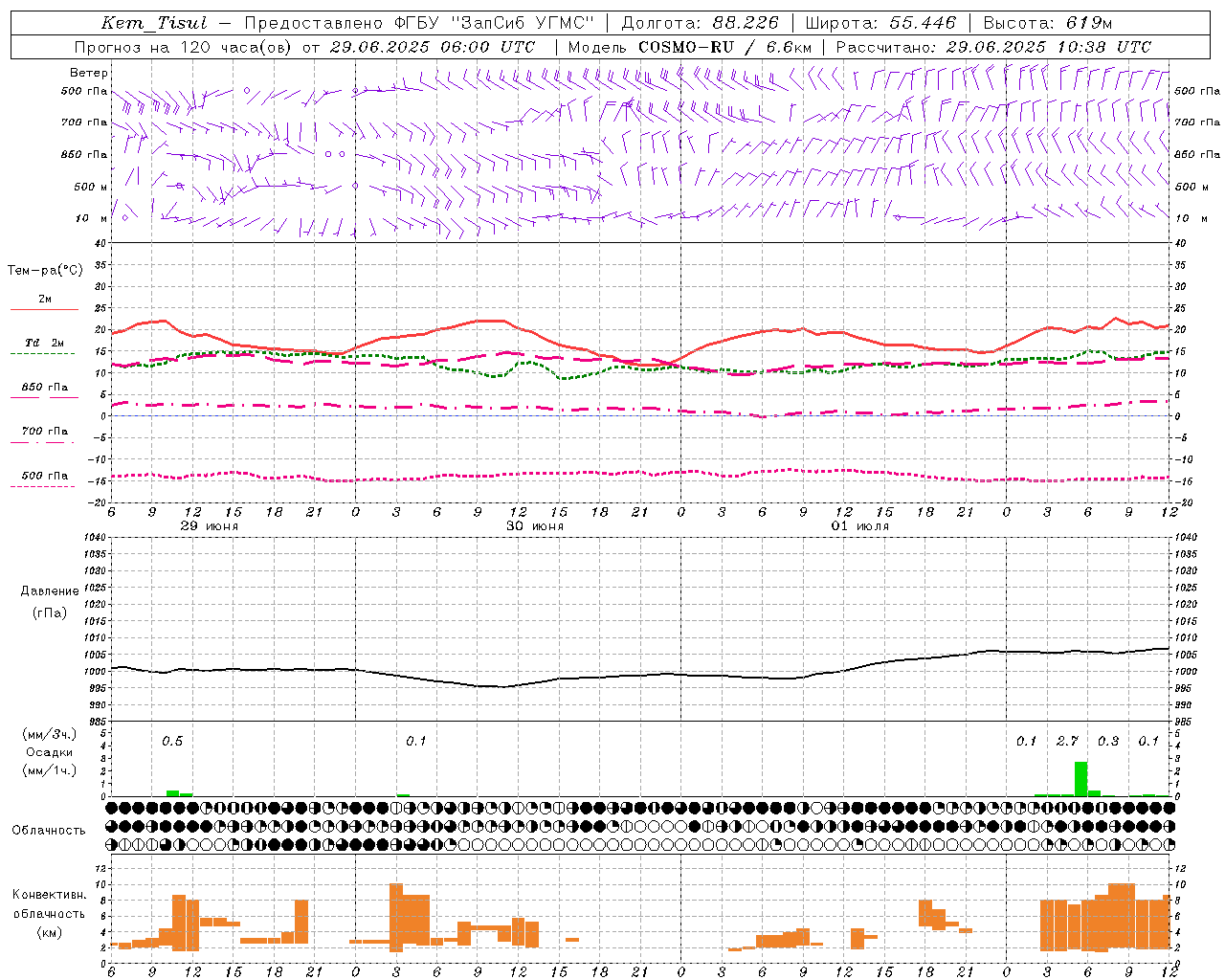Click the station name Kem_Tisul in header
The image size is (1225, 980).
(153, 23)
